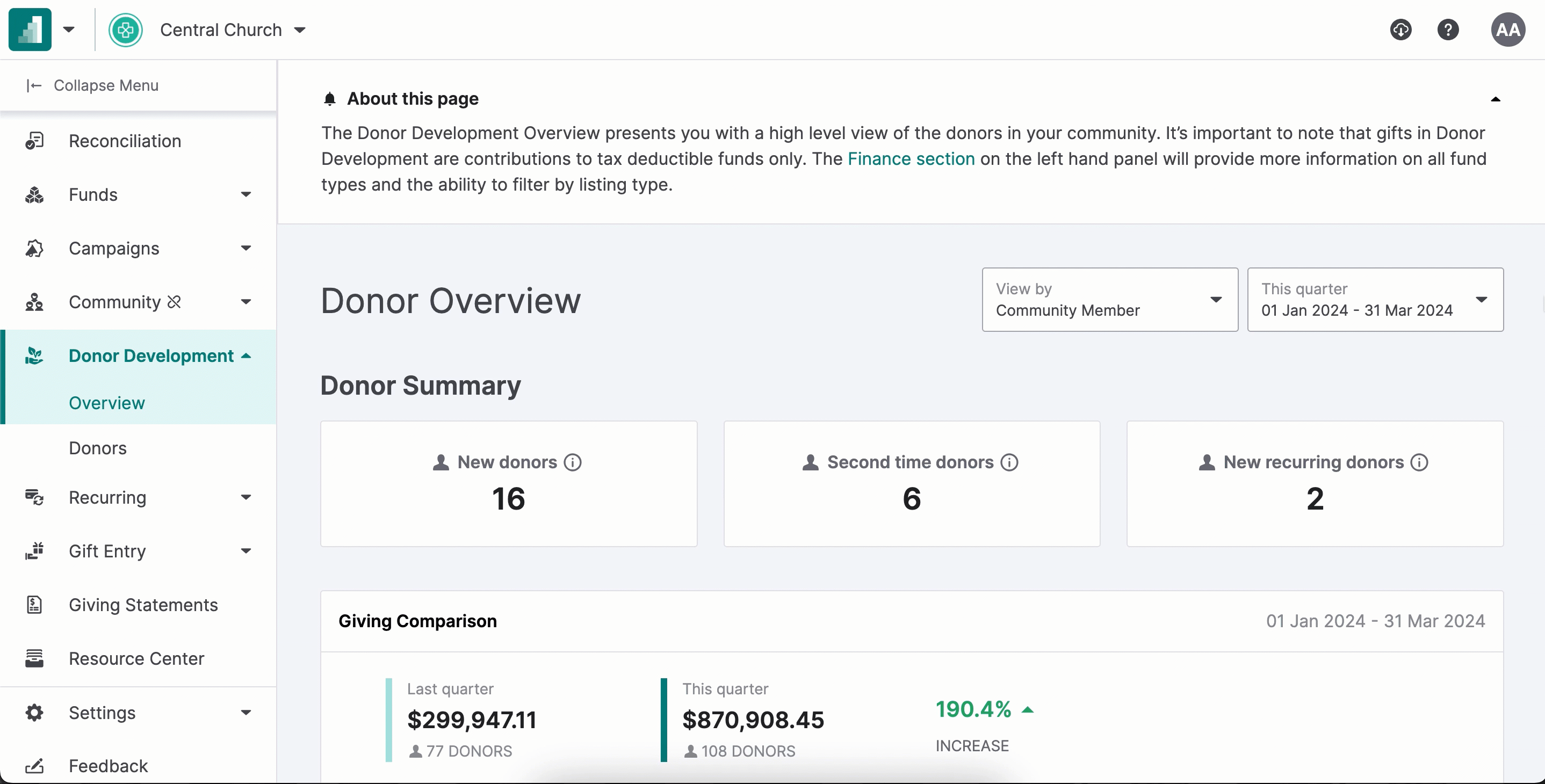Open the View by dropdown
This screenshot has width=1545, height=784.
click(x=1109, y=300)
